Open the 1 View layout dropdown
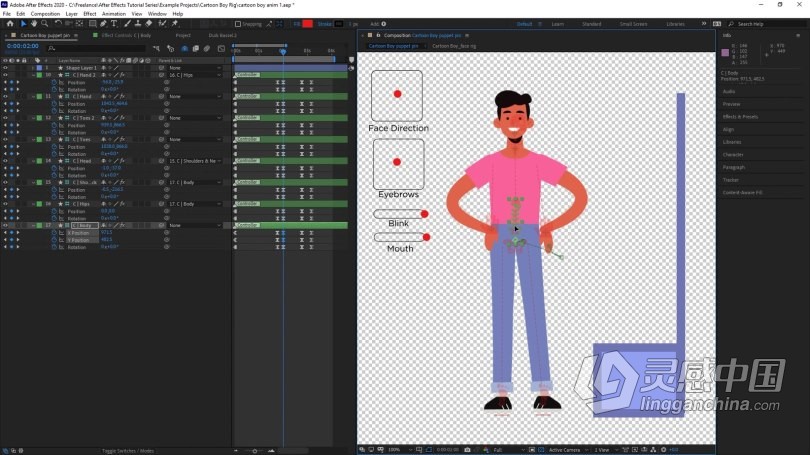The image size is (810, 455). 605,450
